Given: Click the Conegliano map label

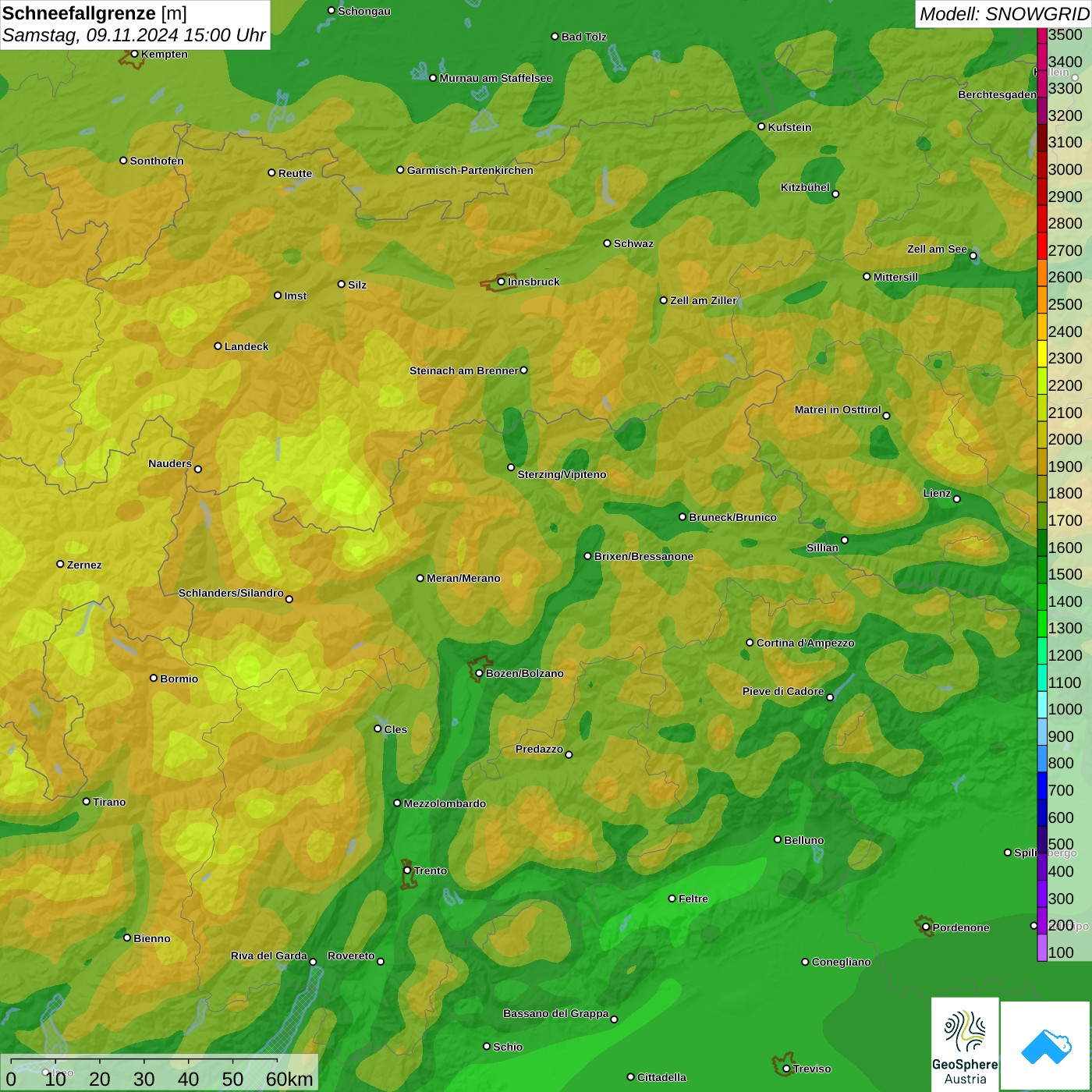Looking at the screenshot, I should [x=841, y=962].
